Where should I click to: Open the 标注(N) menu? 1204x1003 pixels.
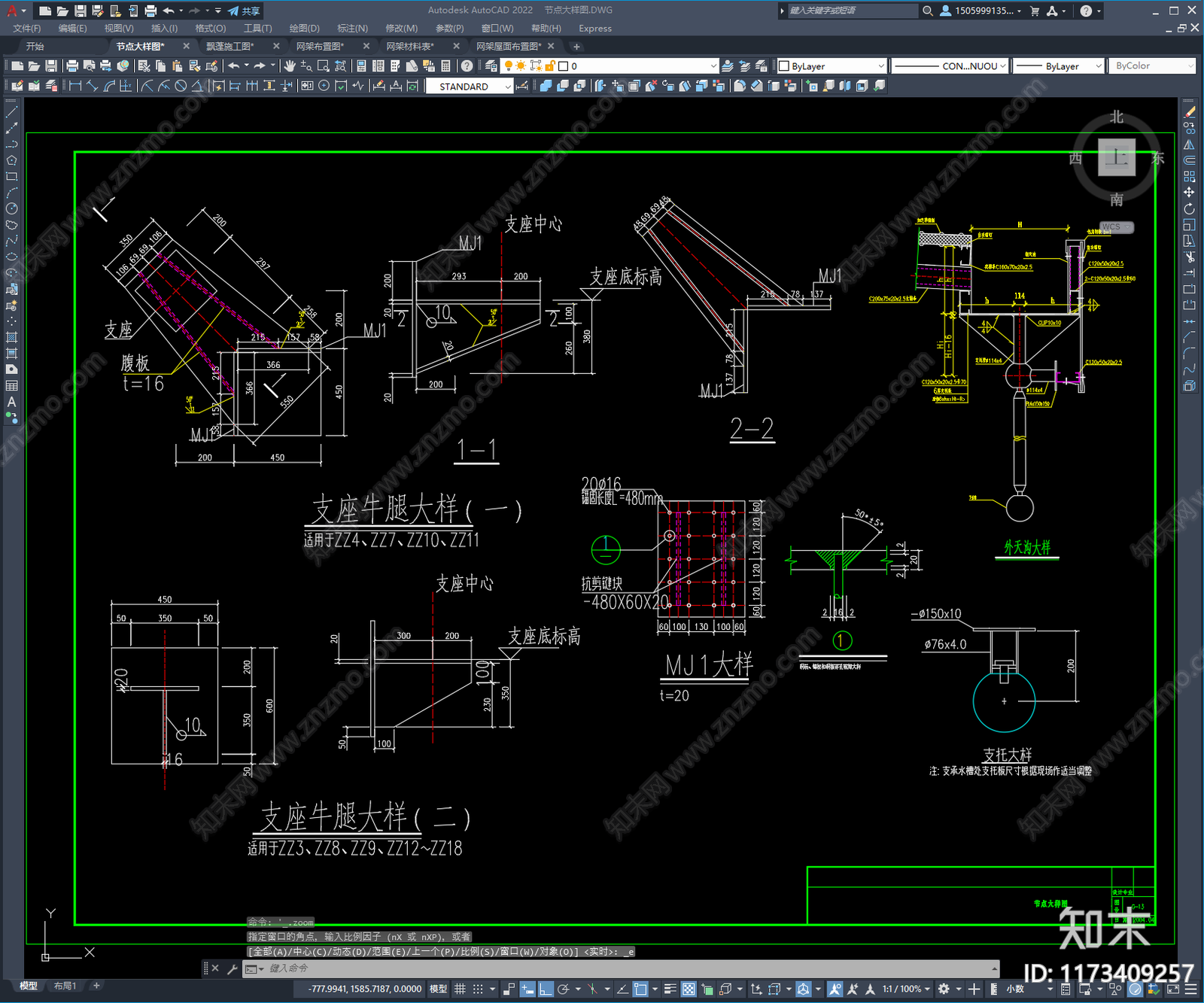tap(352, 29)
